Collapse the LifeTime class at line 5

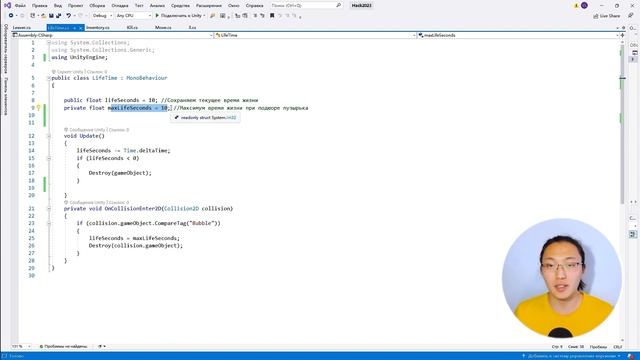coord(49,78)
